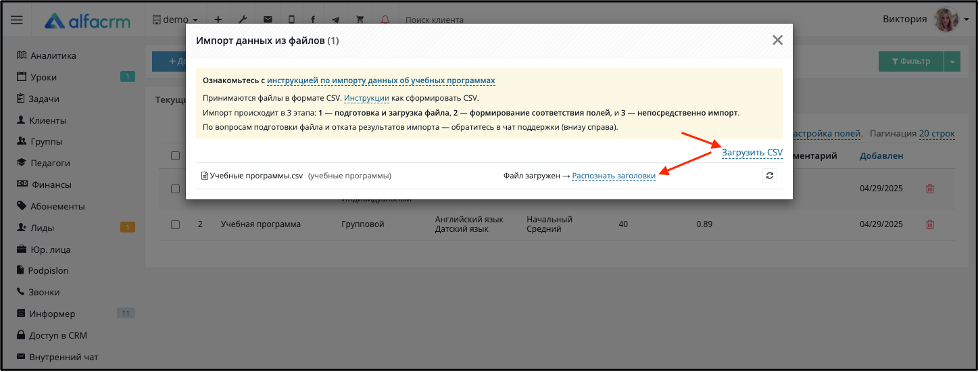Open the import instructions link for учебных программах
This screenshot has width=979, height=372.
tap(381, 81)
